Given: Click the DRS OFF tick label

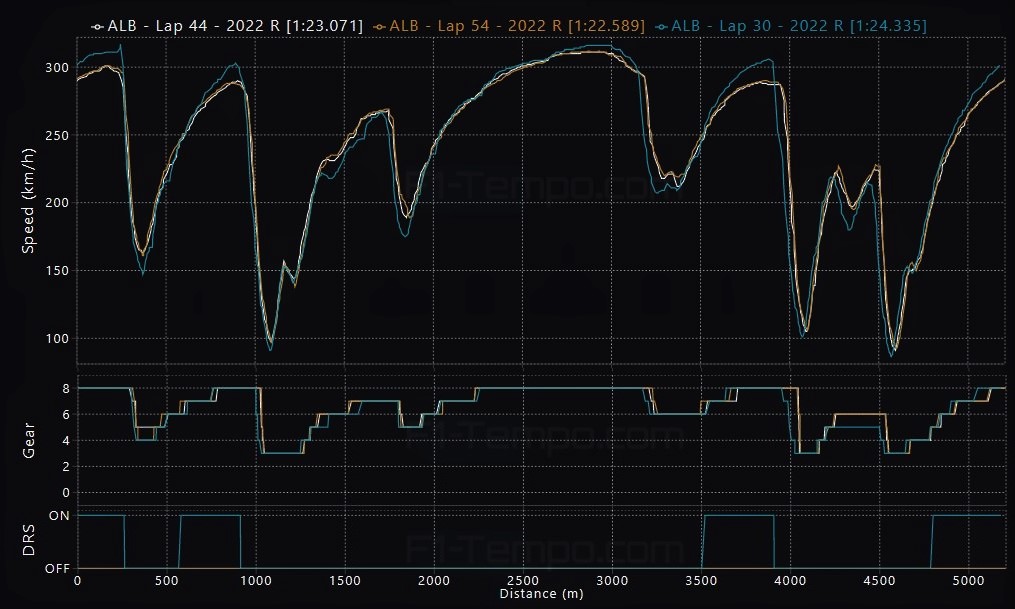Looking at the screenshot, I should (56, 569).
